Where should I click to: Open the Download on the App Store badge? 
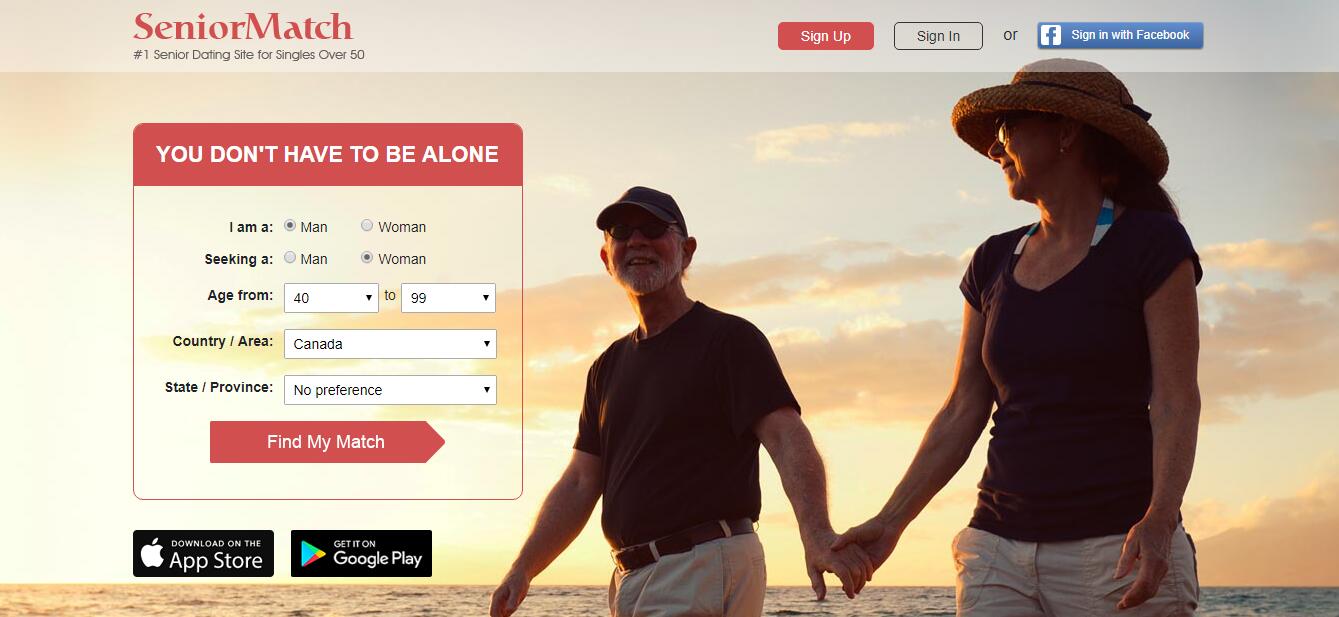203,554
